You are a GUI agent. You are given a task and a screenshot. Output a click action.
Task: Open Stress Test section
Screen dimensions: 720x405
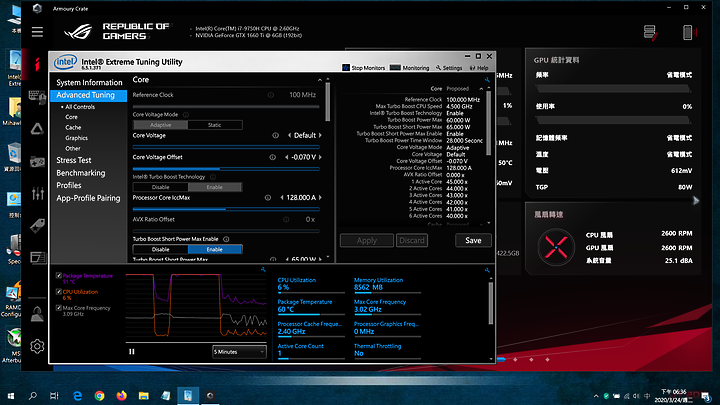click(x=74, y=160)
